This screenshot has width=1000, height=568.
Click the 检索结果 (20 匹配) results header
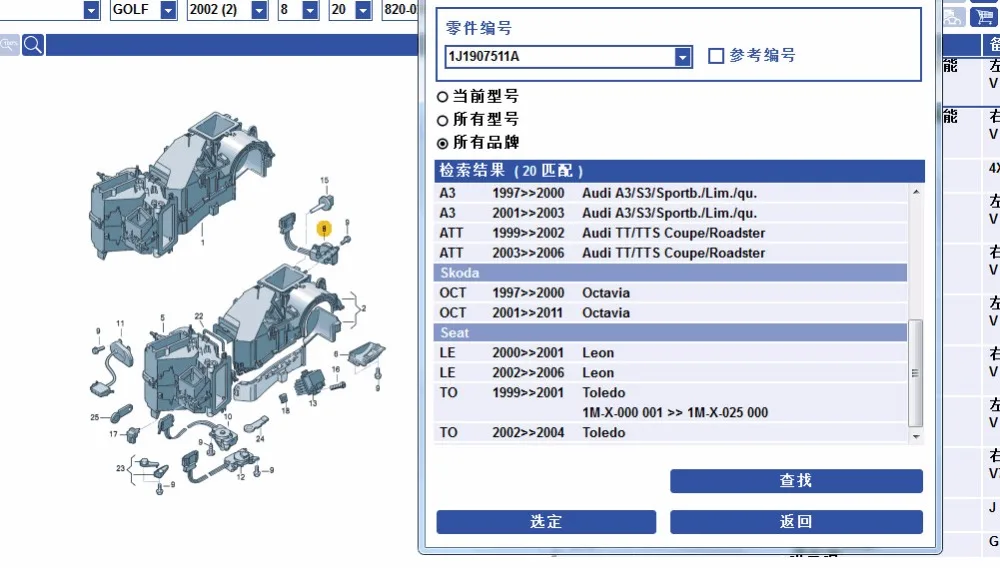point(680,171)
